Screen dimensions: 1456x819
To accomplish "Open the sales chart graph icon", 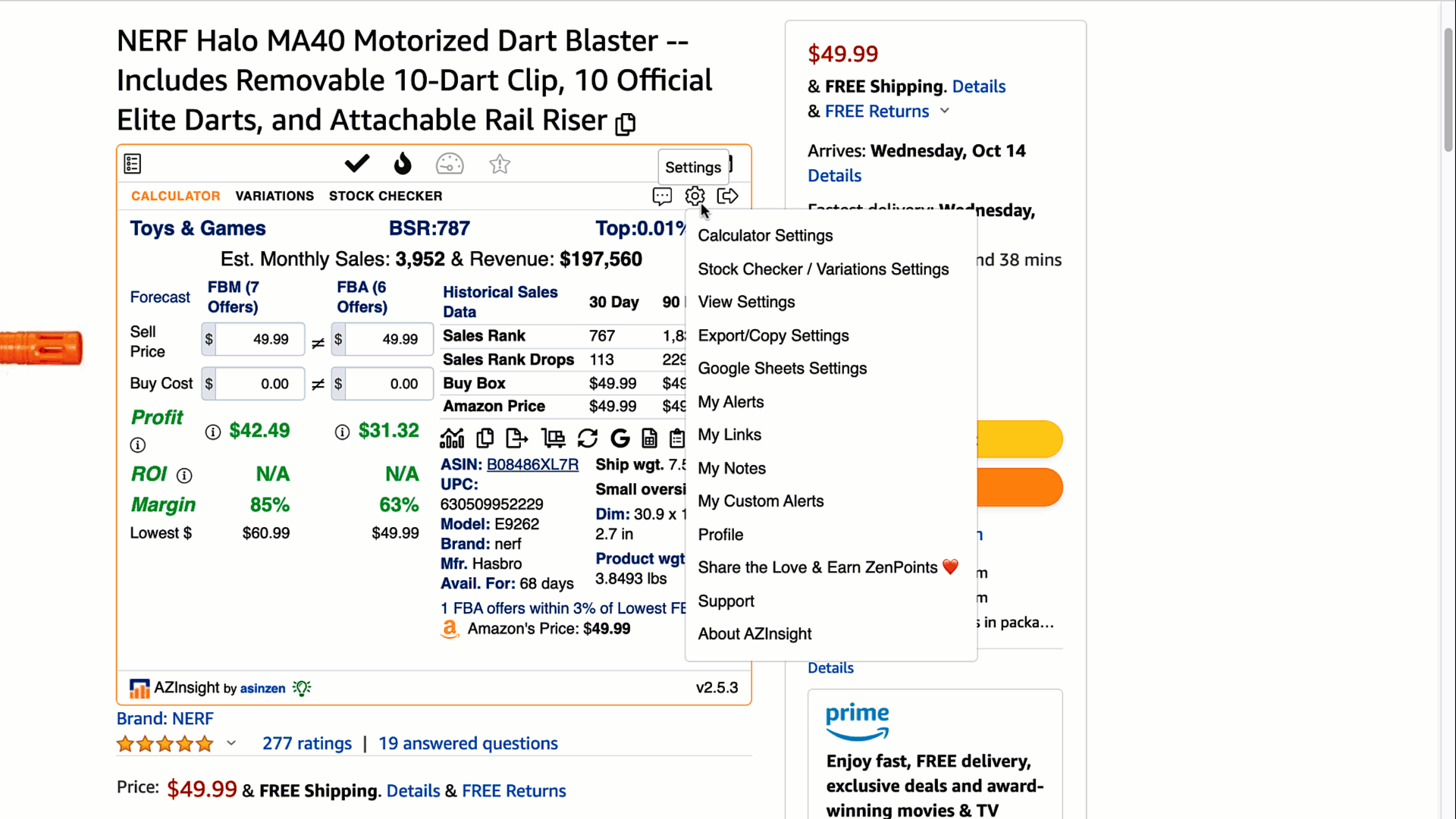I will (452, 438).
